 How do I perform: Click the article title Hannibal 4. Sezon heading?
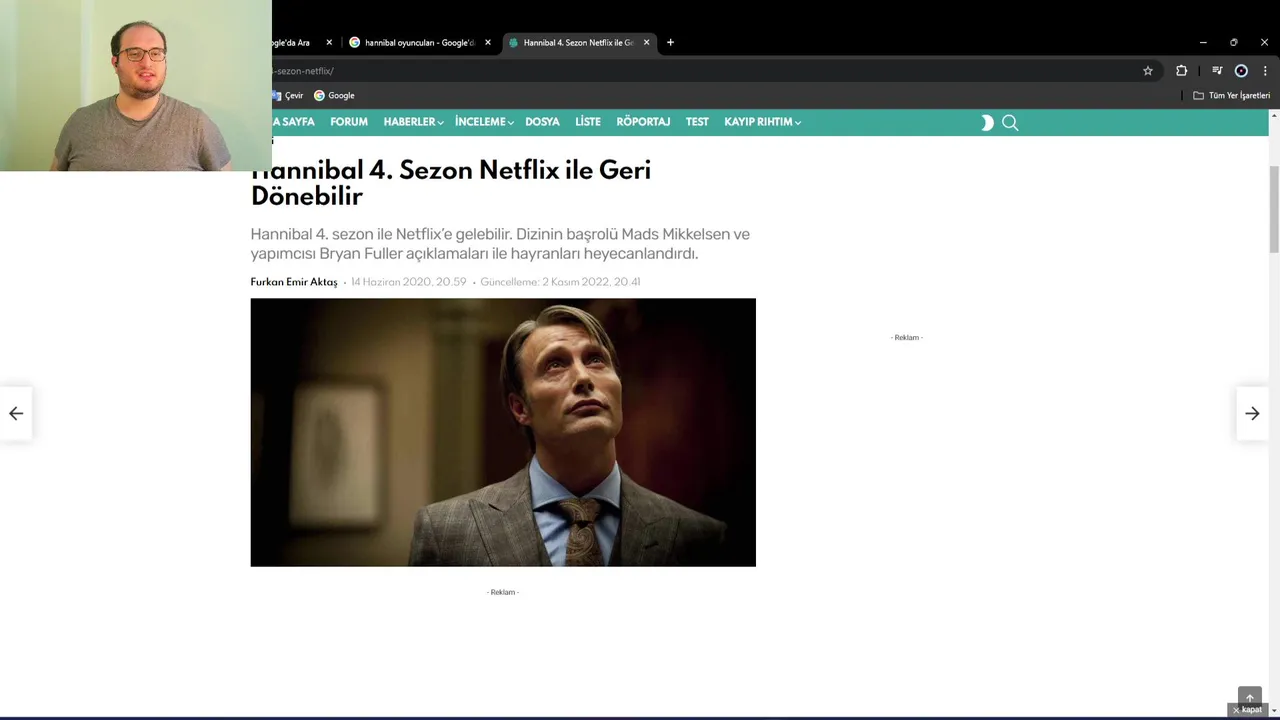point(451,183)
